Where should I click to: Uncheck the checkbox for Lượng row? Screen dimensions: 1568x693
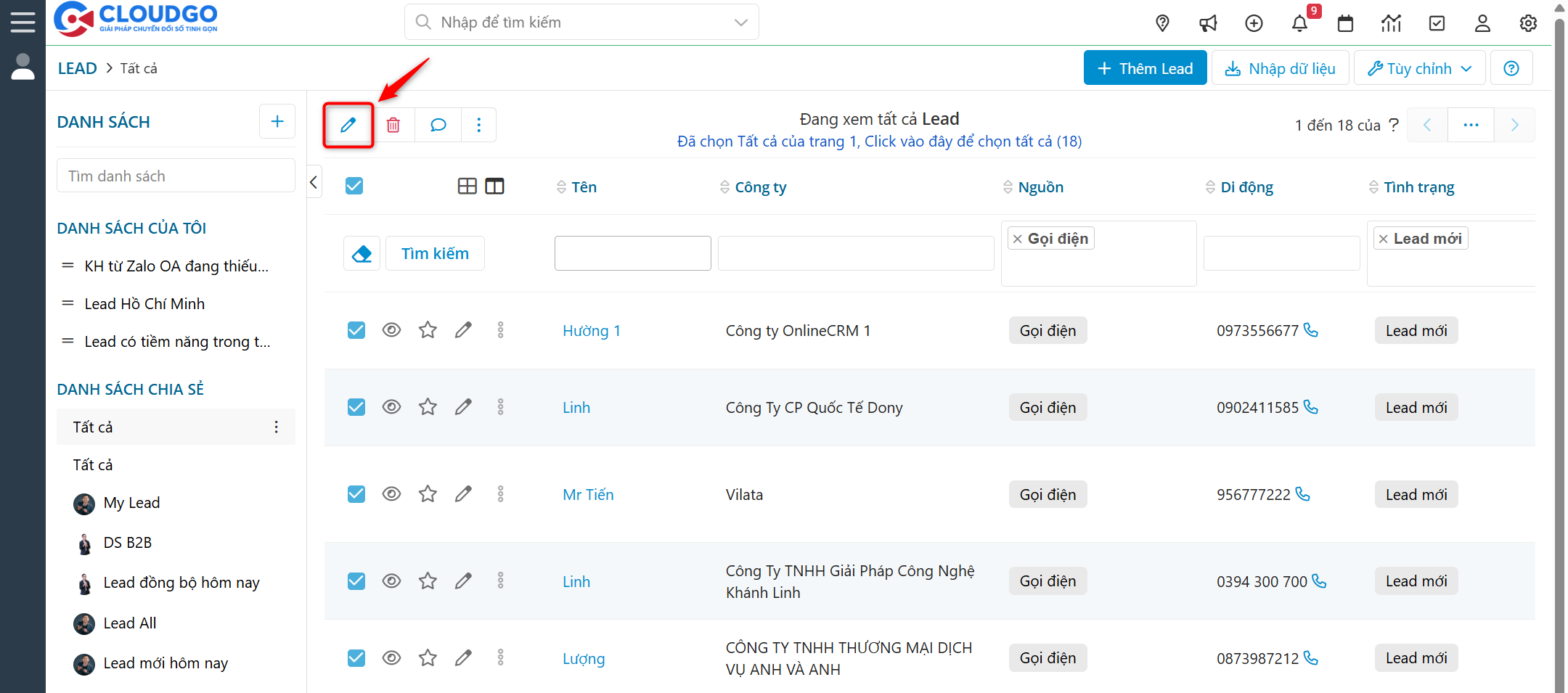click(356, 658)
